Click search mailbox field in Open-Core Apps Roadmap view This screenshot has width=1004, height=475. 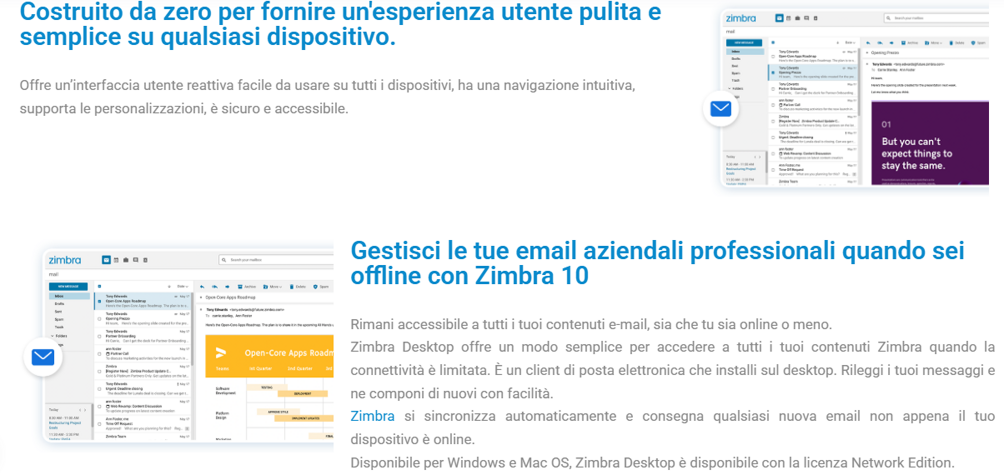[x=276, y=260]
